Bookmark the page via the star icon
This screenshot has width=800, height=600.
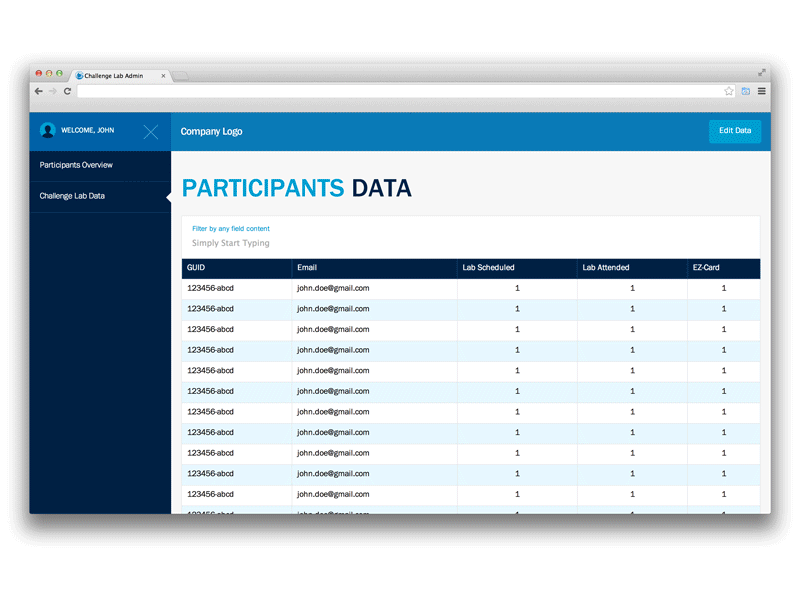pos(729,90)
